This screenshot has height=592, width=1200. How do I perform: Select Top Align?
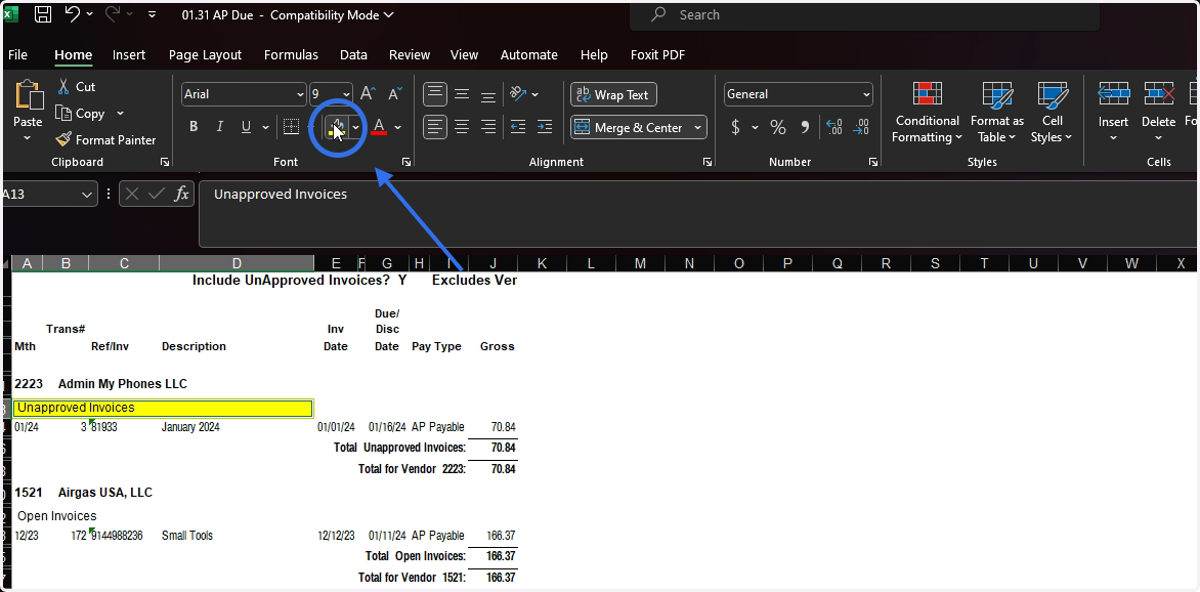click(x=435, y=94)
